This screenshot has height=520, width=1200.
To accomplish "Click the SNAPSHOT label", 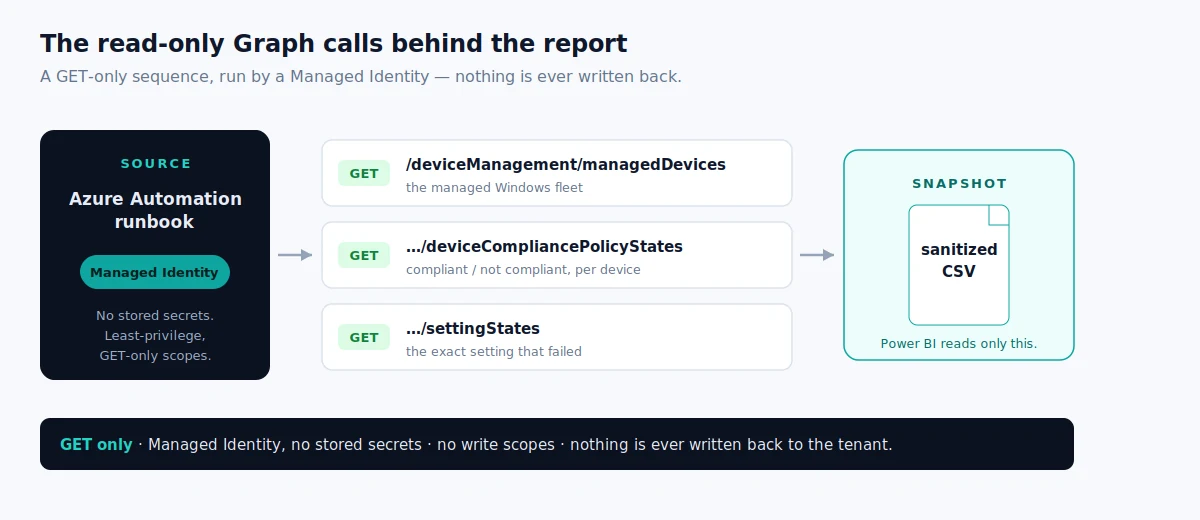I will click(x=959, y=183).
